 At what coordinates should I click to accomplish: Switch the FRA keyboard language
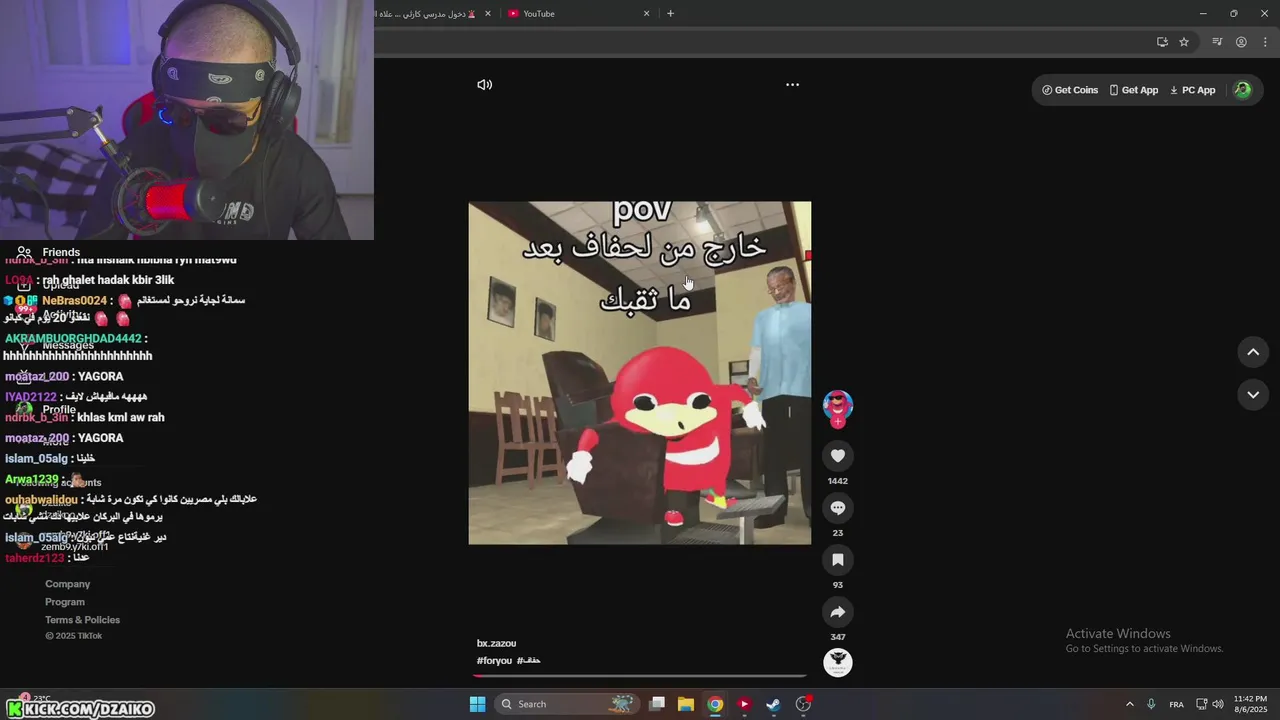(1176, 704)
